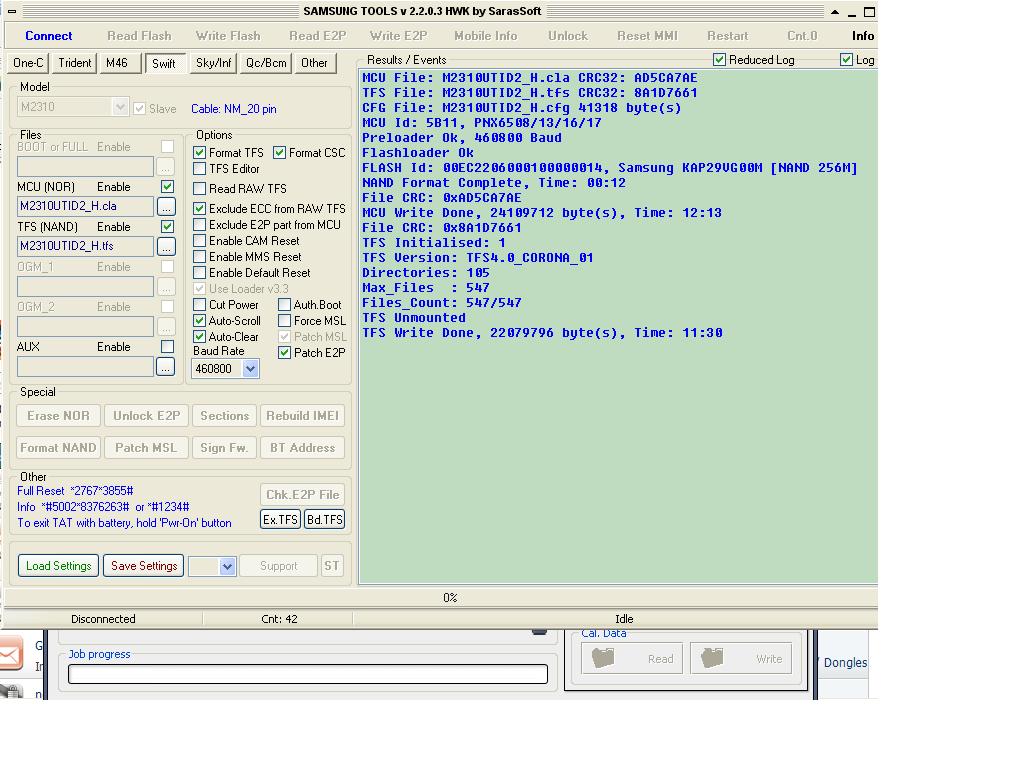Browse for TFS (NAND) file

tap(166, 246)
